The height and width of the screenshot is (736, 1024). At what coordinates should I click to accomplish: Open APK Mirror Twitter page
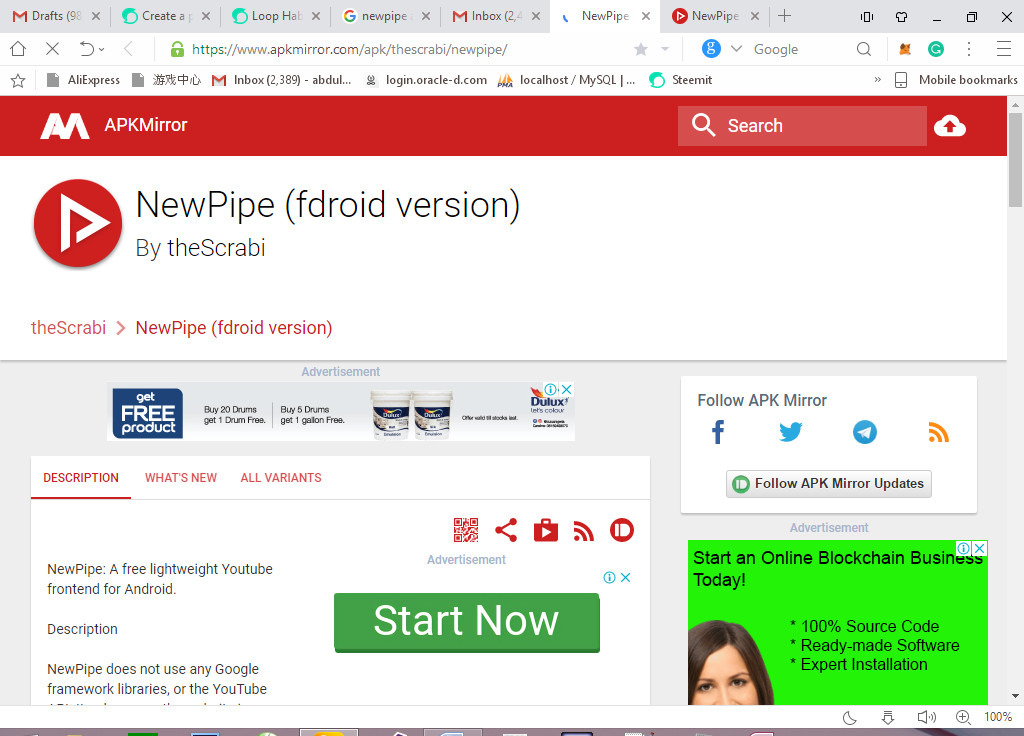[x=791, y=432]
